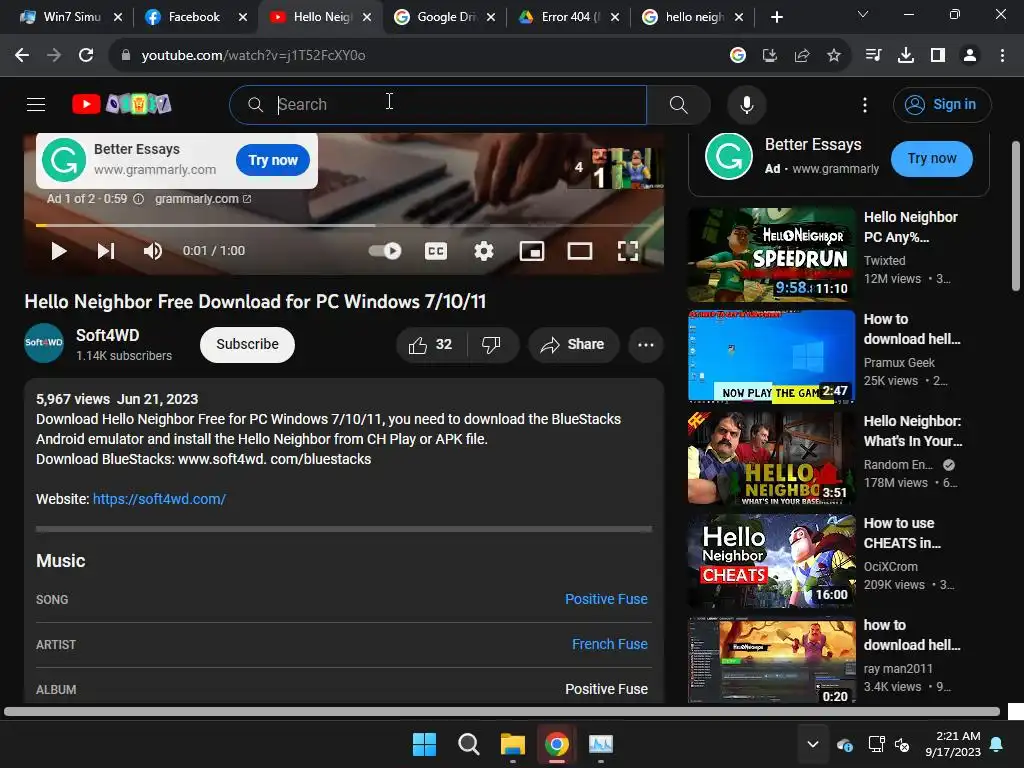Bookmark this page with the star
This screenshot has height=768, width=1024.
point(834,56)
